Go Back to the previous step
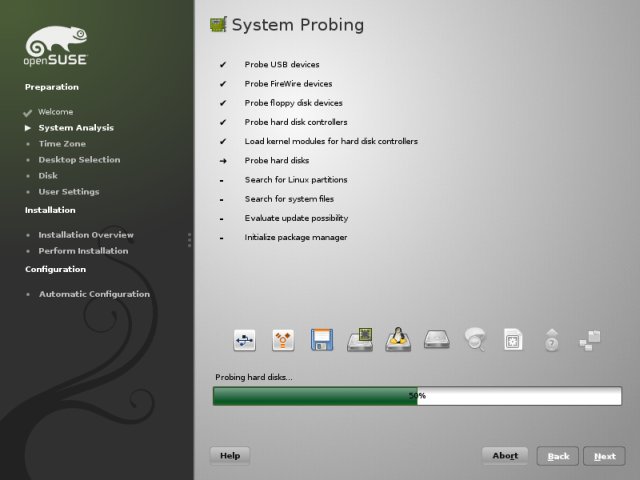This screenshot has width=640, height=480. click(x=558, y=456)
